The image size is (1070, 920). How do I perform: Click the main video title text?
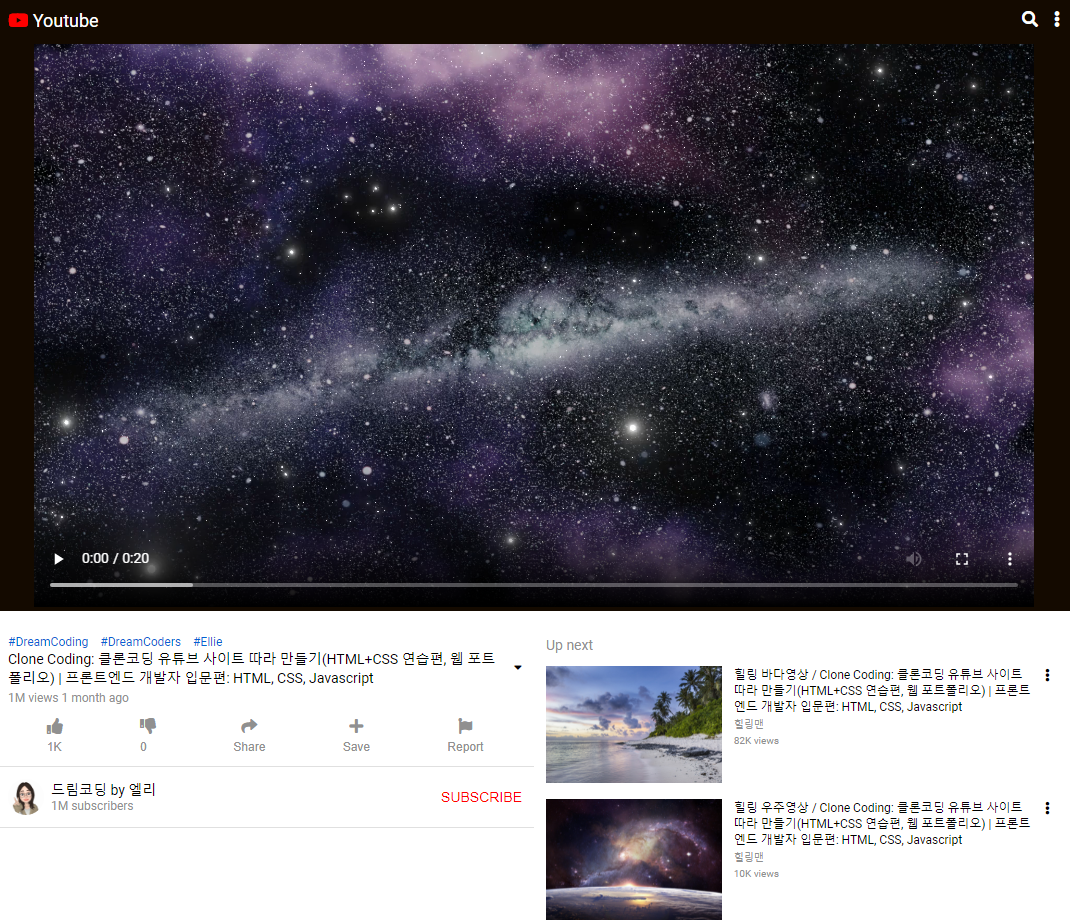pyautogui.click(x=251, y=668)
